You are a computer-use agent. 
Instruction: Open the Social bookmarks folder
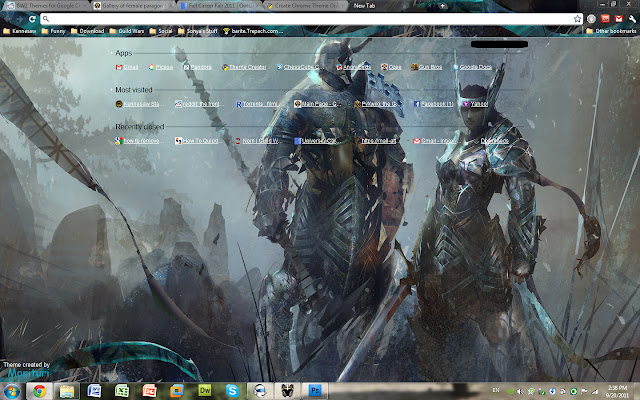161,31
